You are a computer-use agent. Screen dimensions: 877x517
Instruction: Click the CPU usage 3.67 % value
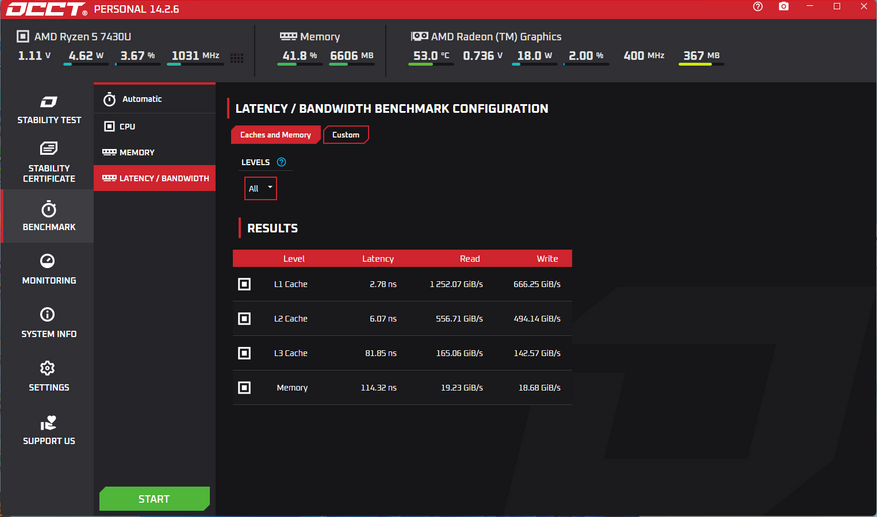138,55
